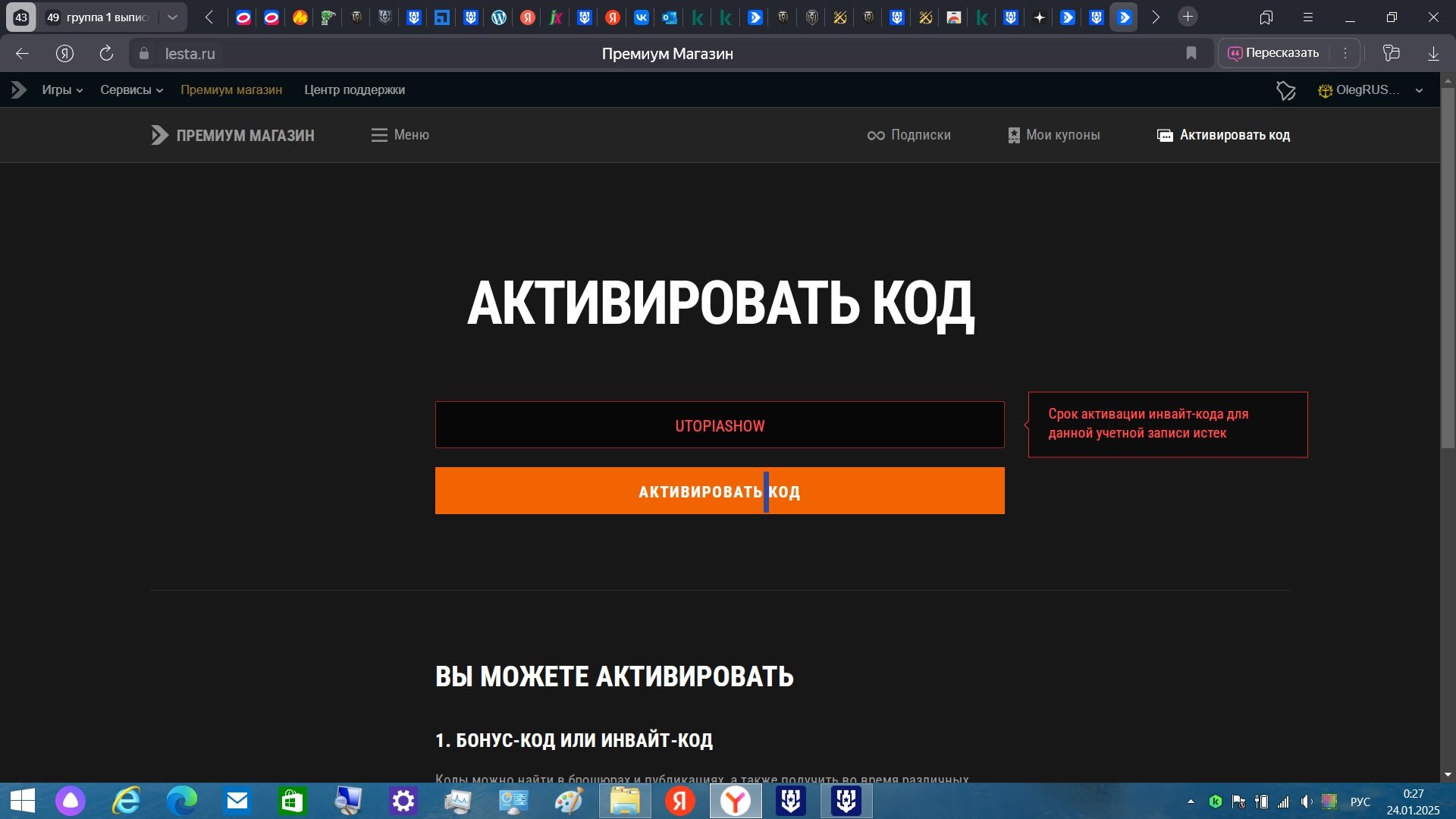Viewport: 1456px width, 819px height.
Task: Open the notifications tag icon near the username
Action: tap(1285, 90)
